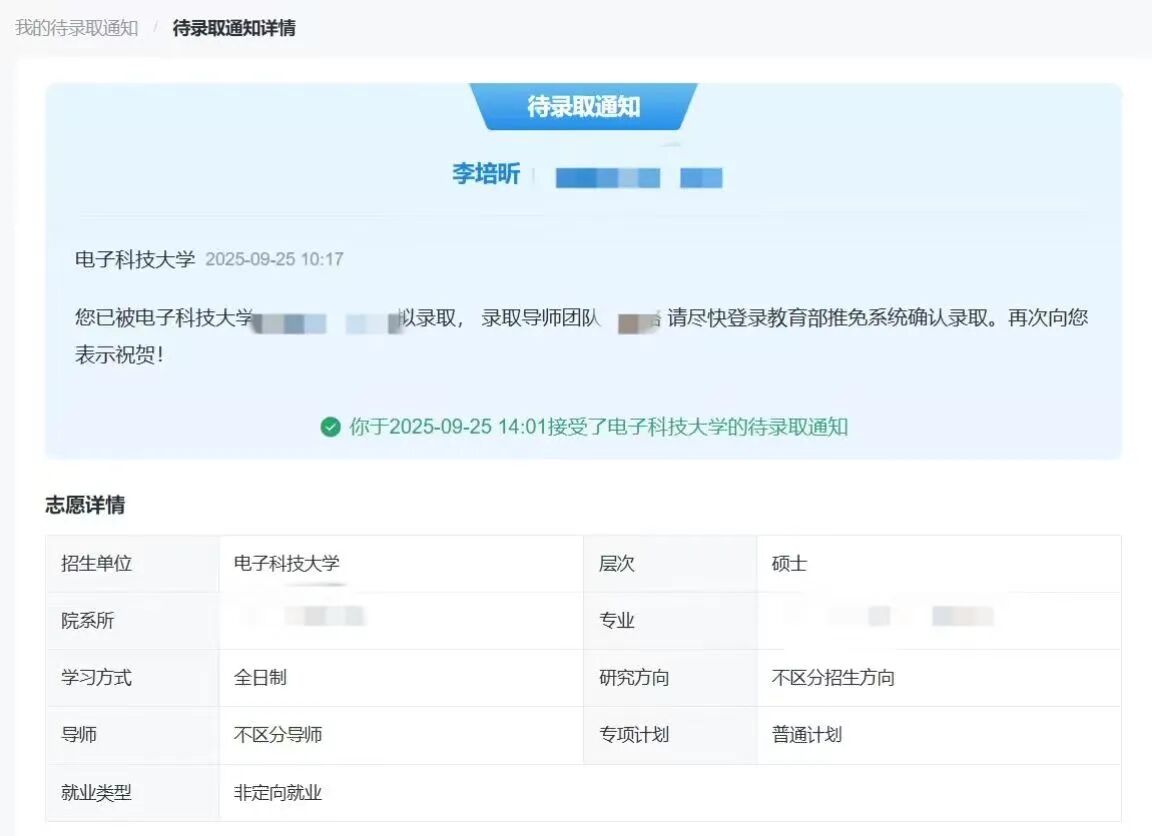Select the applicant name 李培昕
The image size is (1152, 836).
click(x=486, y=174)
